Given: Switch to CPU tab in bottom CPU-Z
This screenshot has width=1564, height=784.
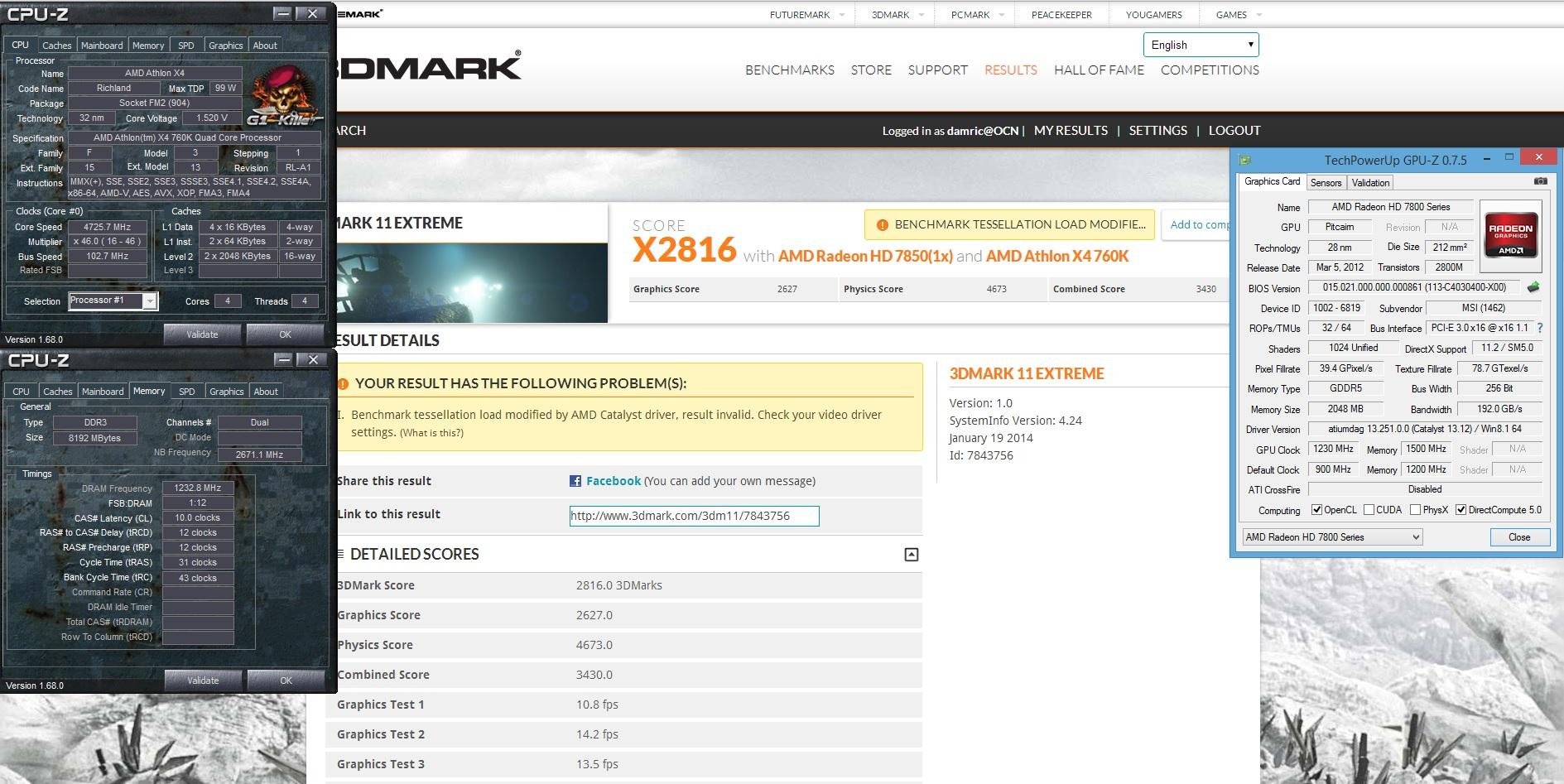Looking at the screenshot, I should [21, 392].
